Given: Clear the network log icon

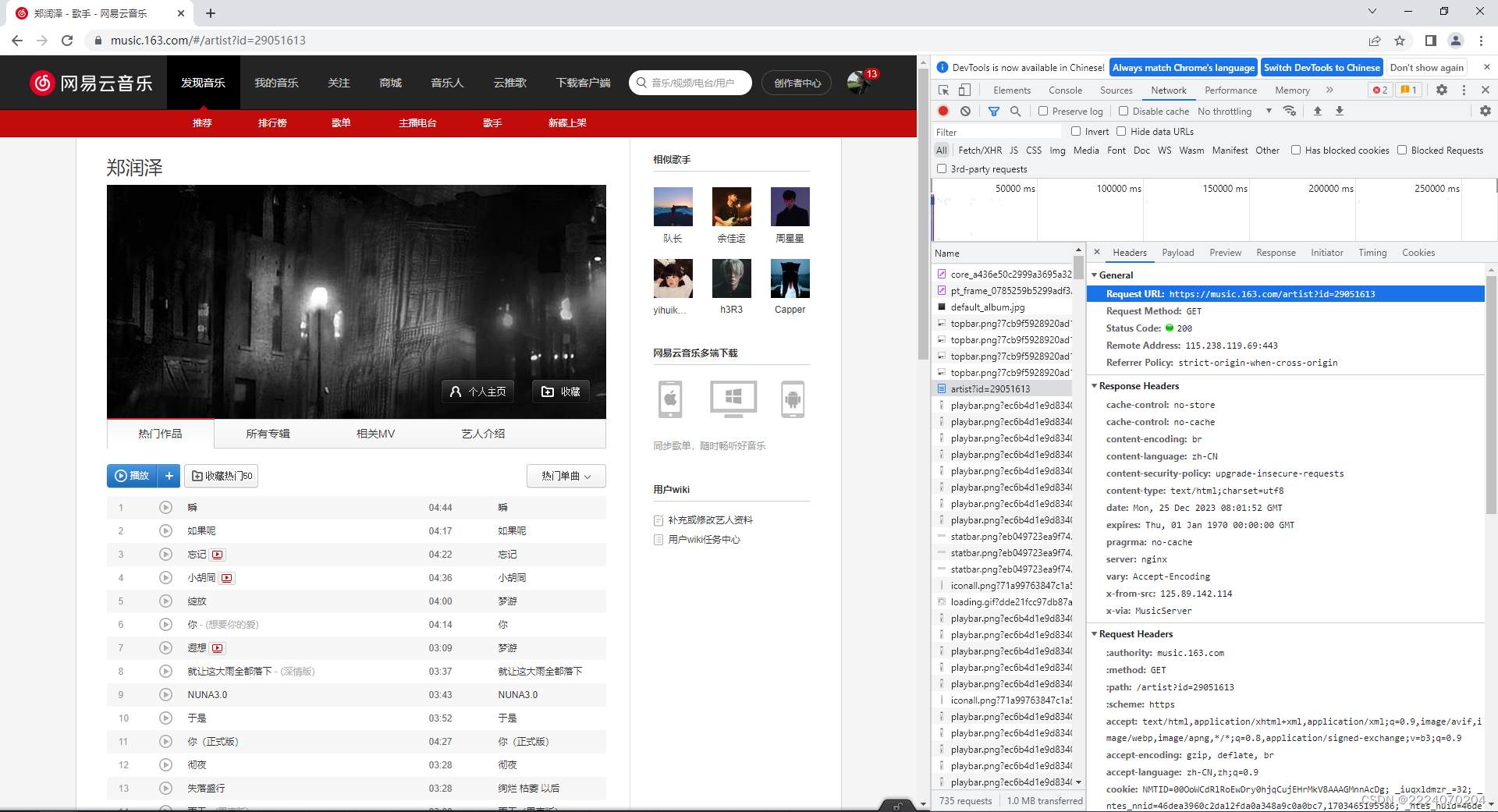Looking at the screenshot, I should click(x=965, y=112).
